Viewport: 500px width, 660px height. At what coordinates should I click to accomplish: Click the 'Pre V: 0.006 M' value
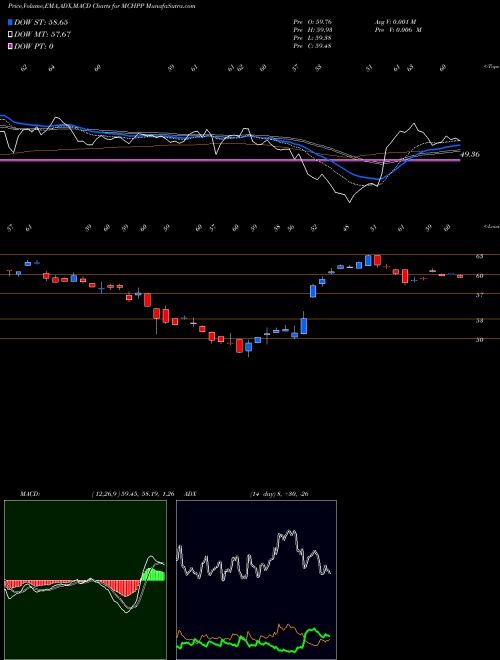[398, 30]
